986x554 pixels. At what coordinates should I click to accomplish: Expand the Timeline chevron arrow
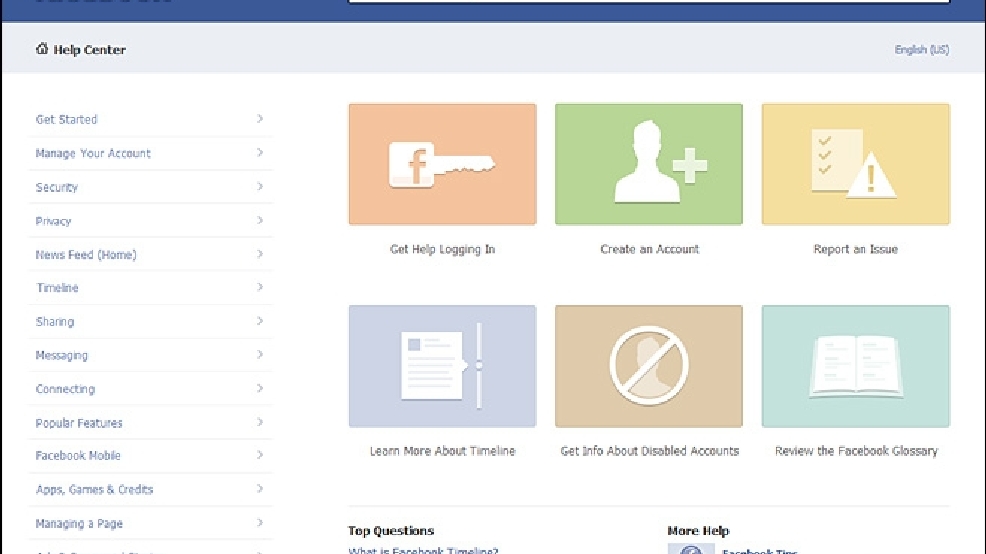260,287
